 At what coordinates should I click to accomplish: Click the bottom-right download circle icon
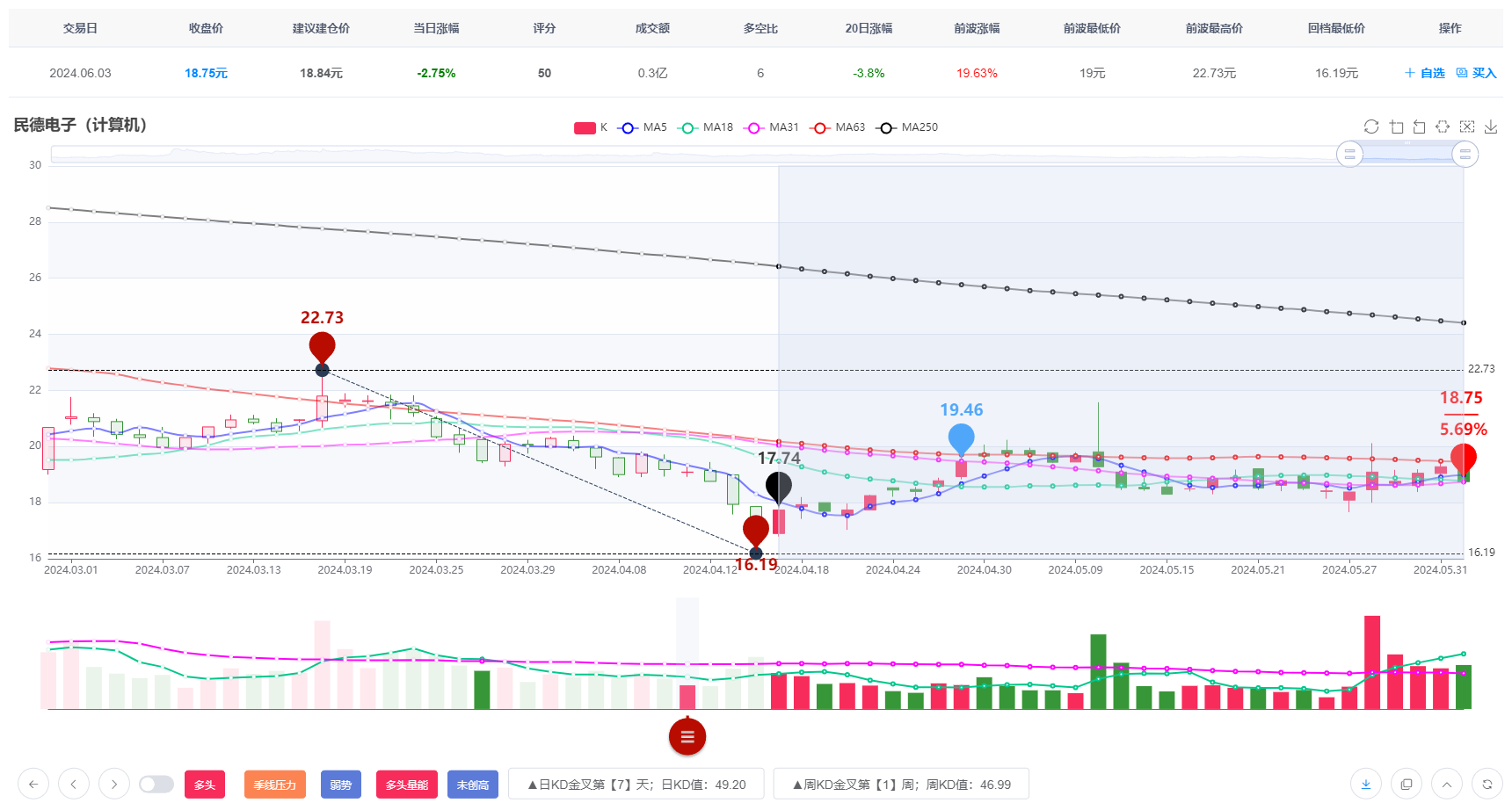click(x=1366, y=784)
